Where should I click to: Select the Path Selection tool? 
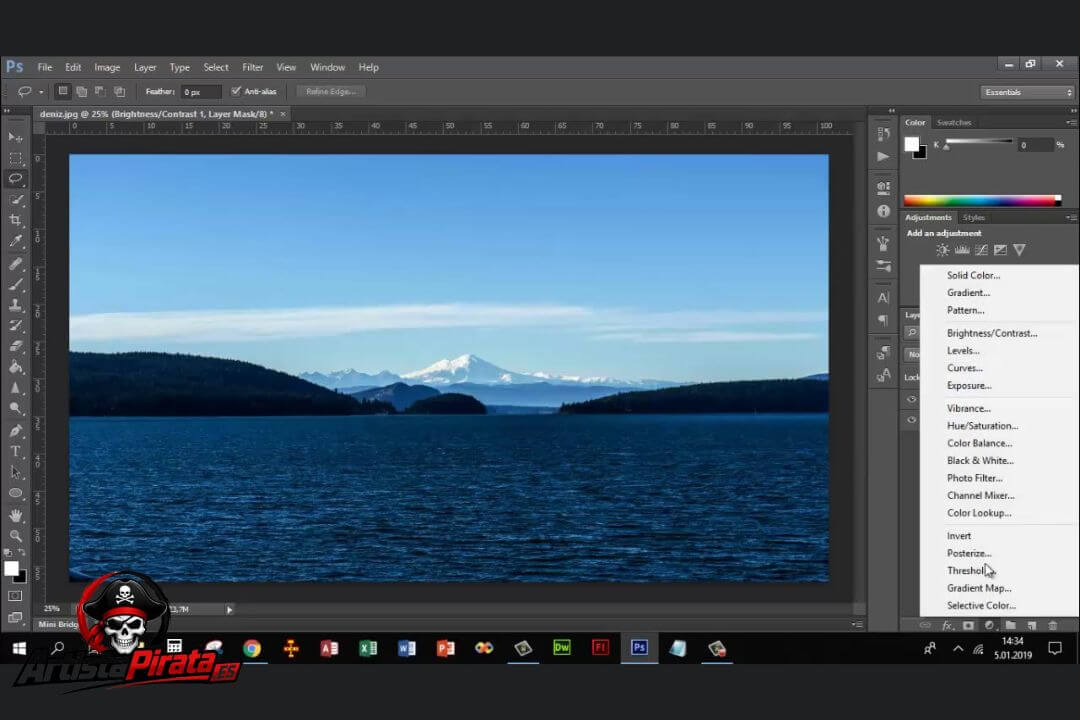(x=15, y=473)
